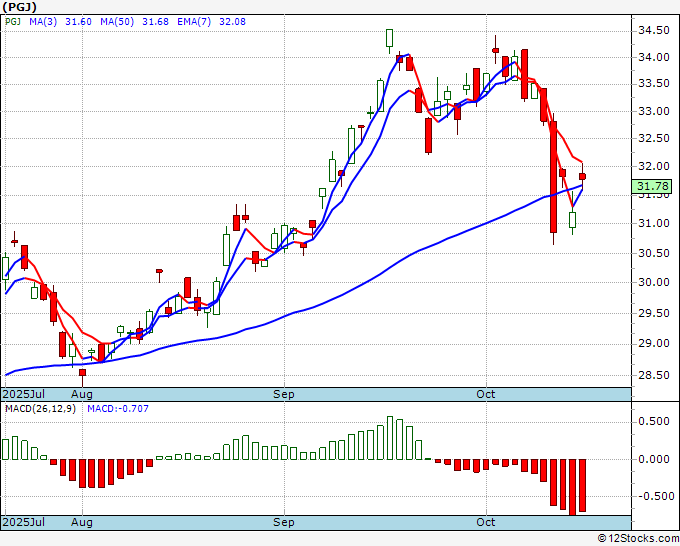The width and height of the screenshot is (680, 546).
Task: Click the MA(50) indicator label
Action: point(117,22)
